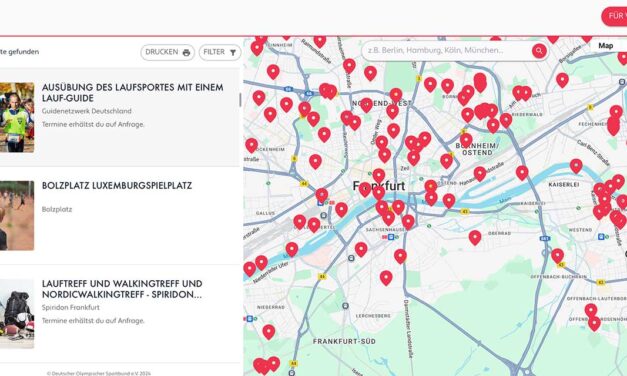
Task: Click the map pin near Oberrad
Action: coord(475,237)
